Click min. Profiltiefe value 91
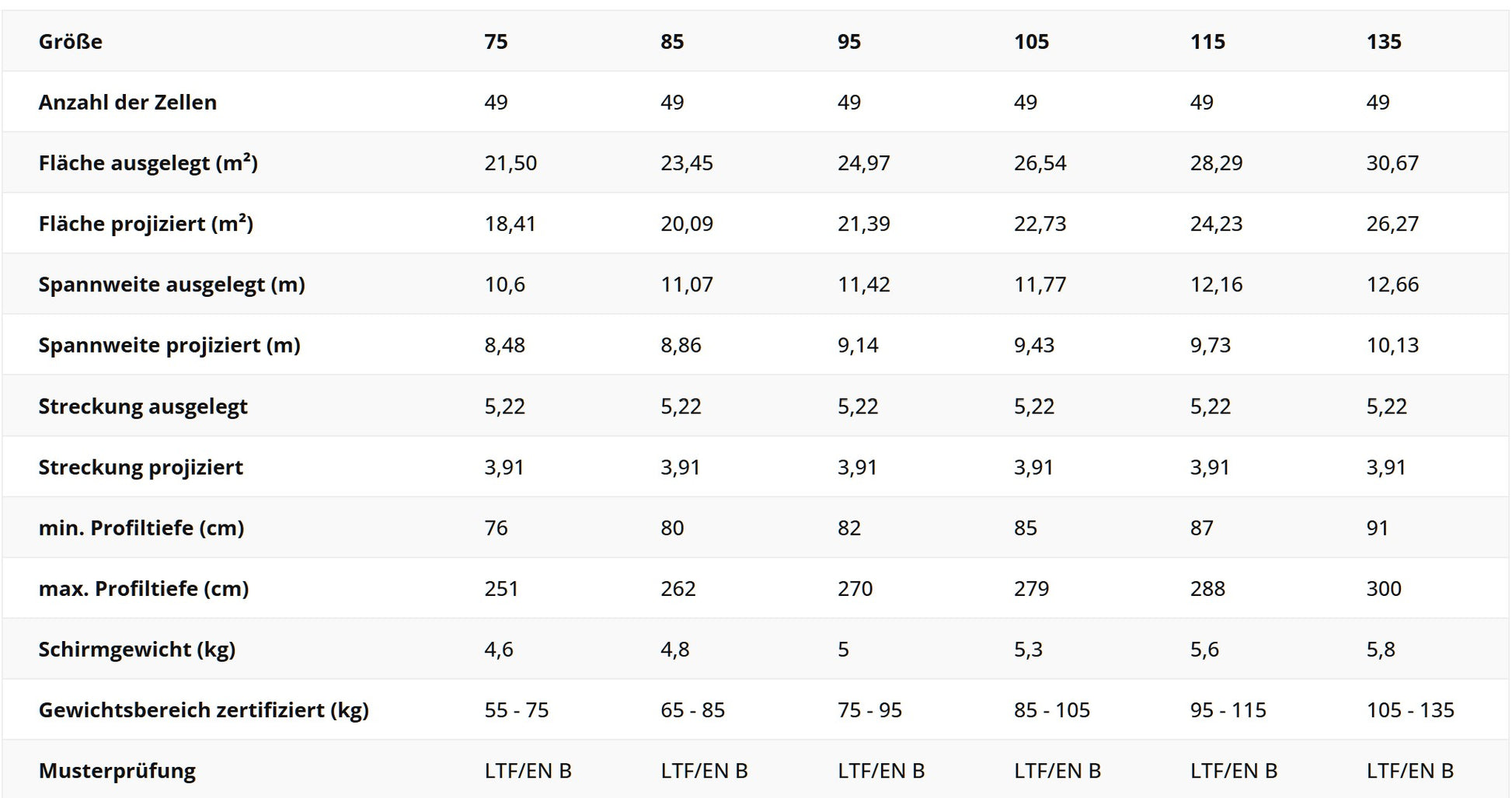Viewport: 1512px width, 798px height. point(1377,528)
